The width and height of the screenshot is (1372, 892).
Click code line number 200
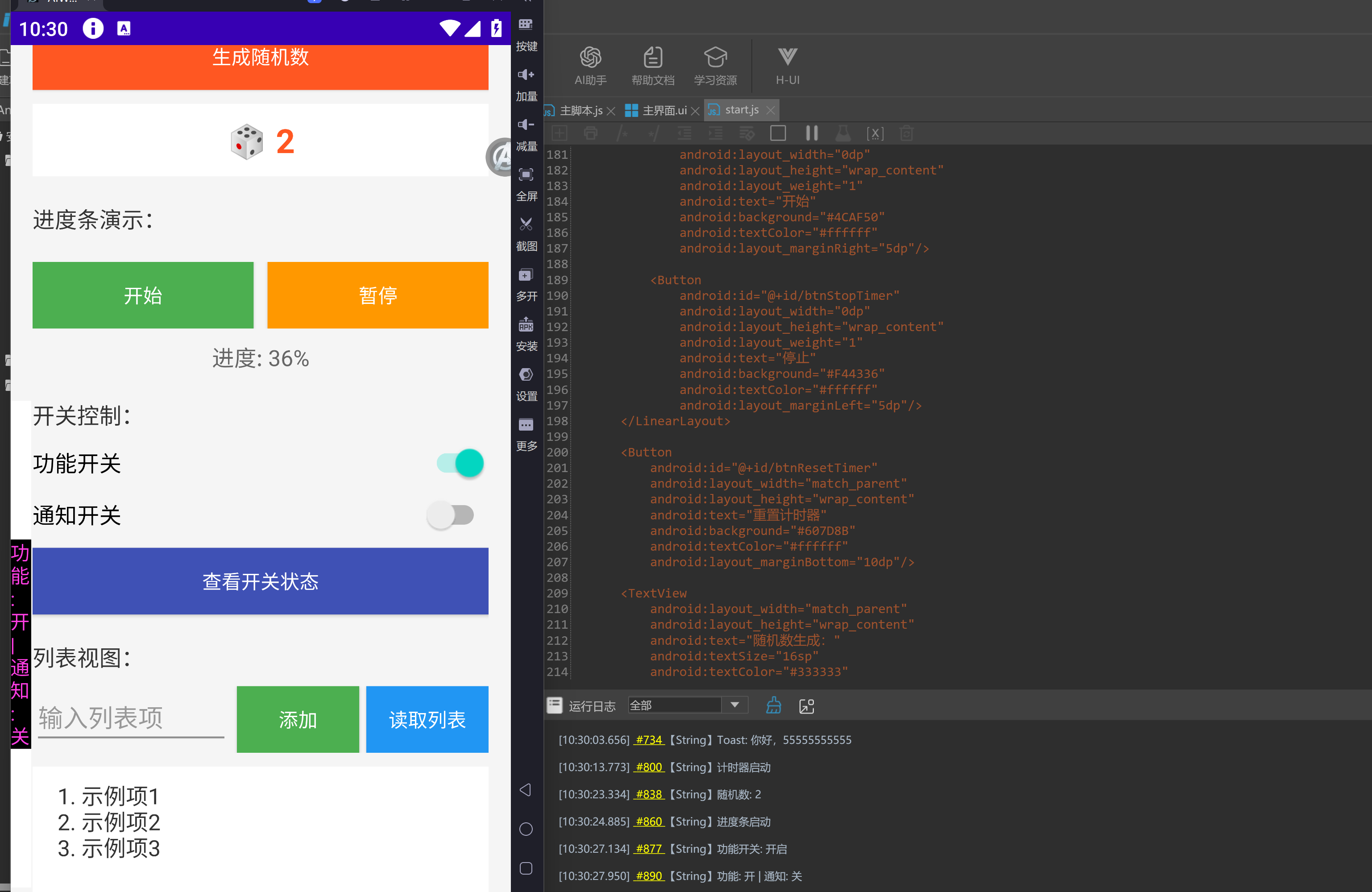click(557, 452)
